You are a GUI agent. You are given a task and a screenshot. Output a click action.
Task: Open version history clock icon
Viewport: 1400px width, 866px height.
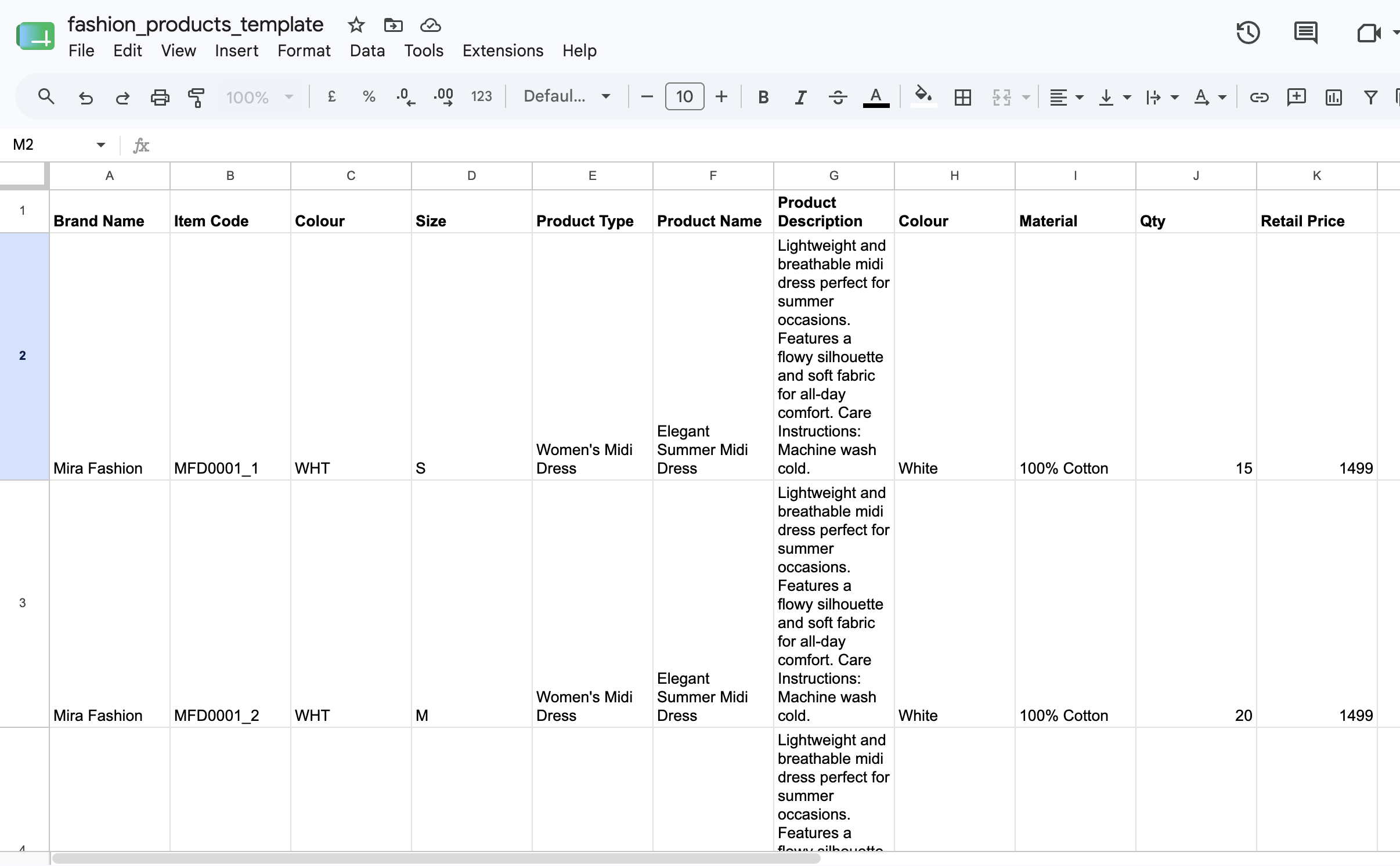(1248, 33)
